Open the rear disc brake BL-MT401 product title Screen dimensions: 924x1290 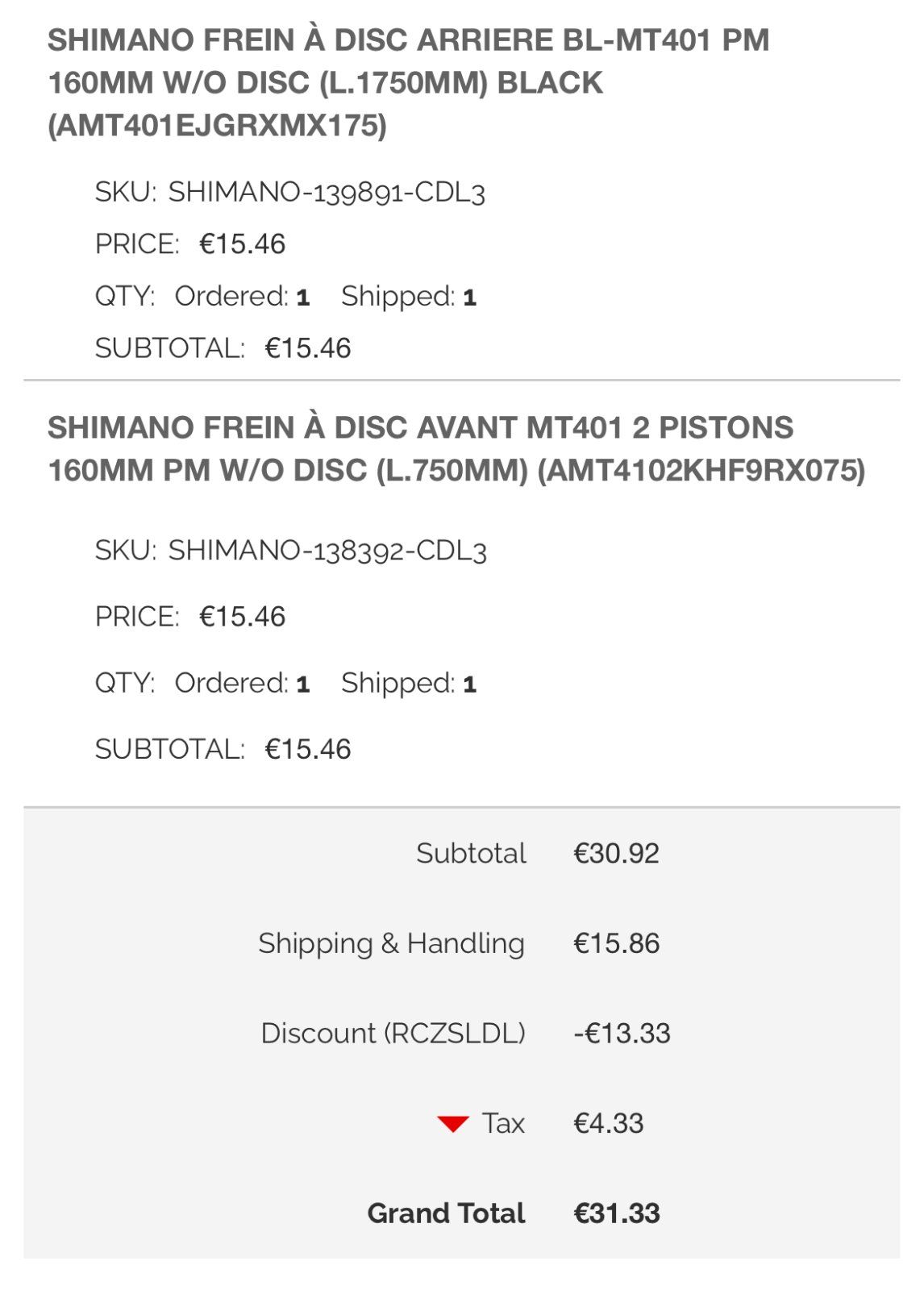408,82
